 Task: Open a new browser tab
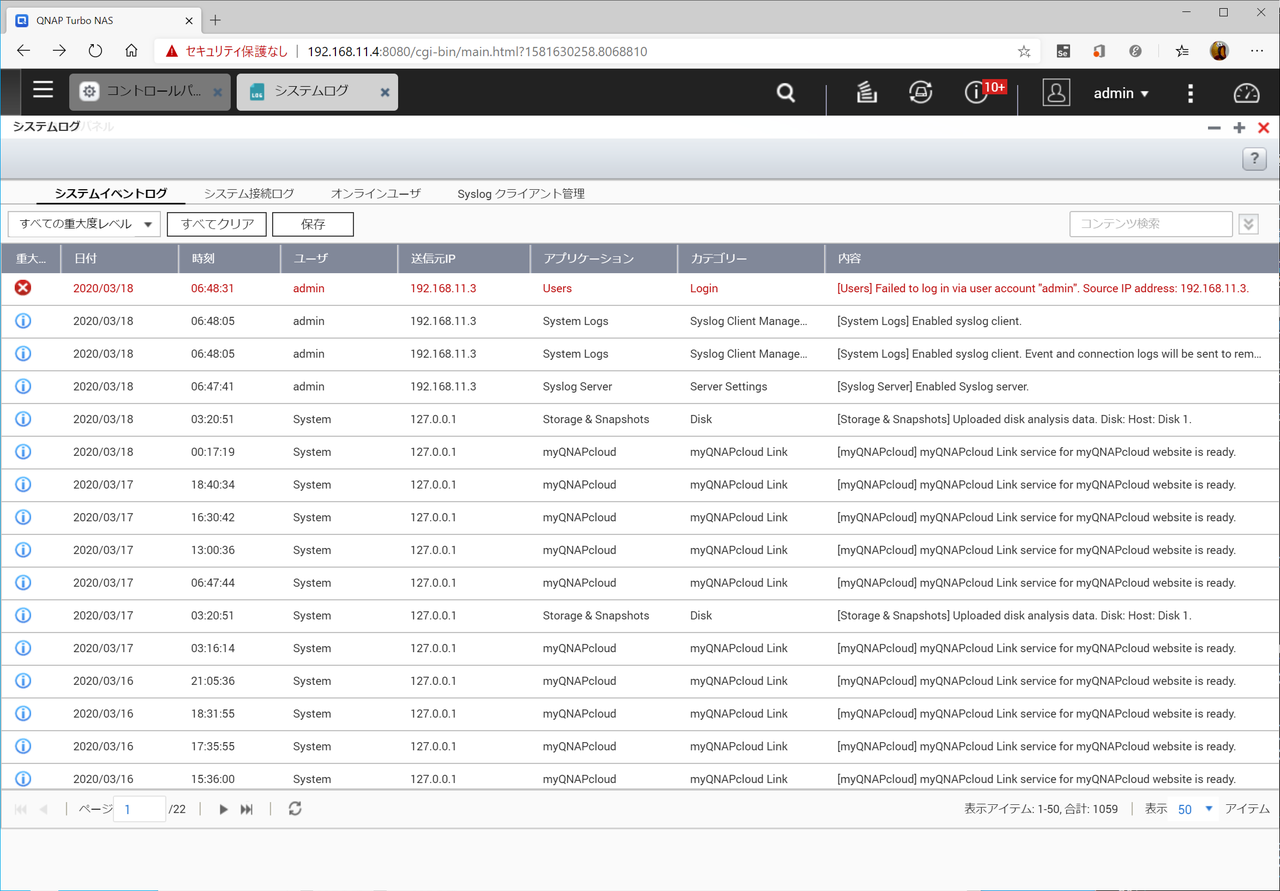tap(215, 20)
